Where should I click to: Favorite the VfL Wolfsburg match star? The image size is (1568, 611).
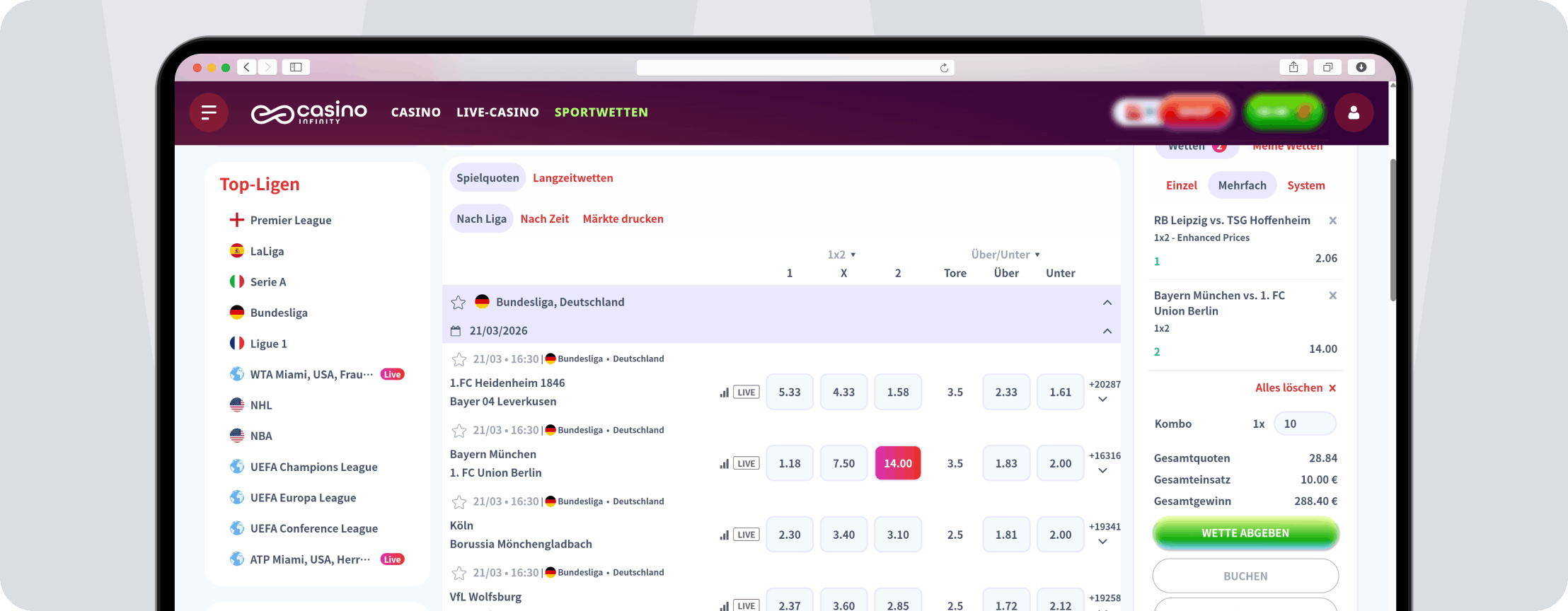[459, 573]
